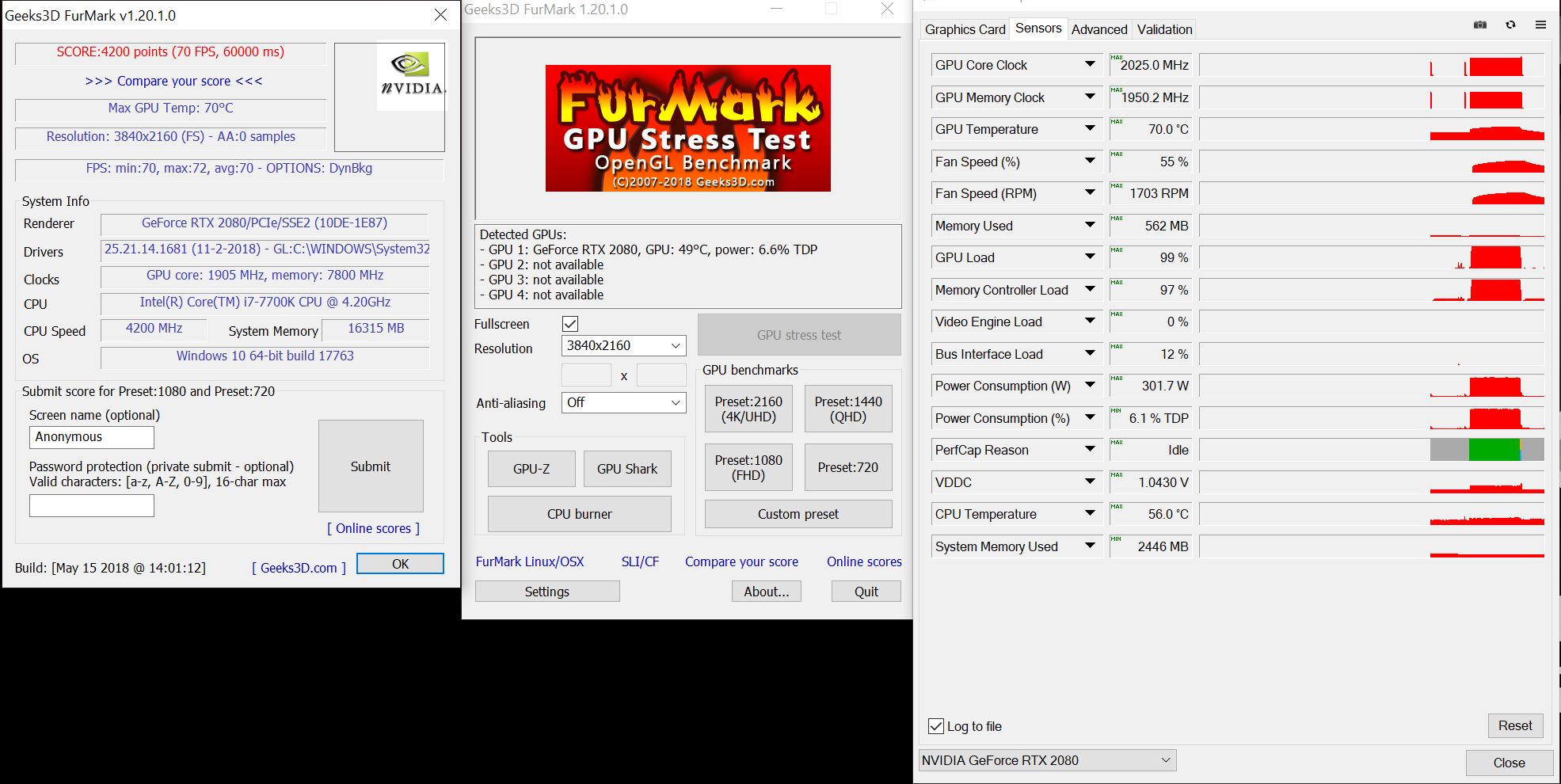Run the Preset:720 benchmark
Screen dimensions: 1561x784
click(848, 467)
